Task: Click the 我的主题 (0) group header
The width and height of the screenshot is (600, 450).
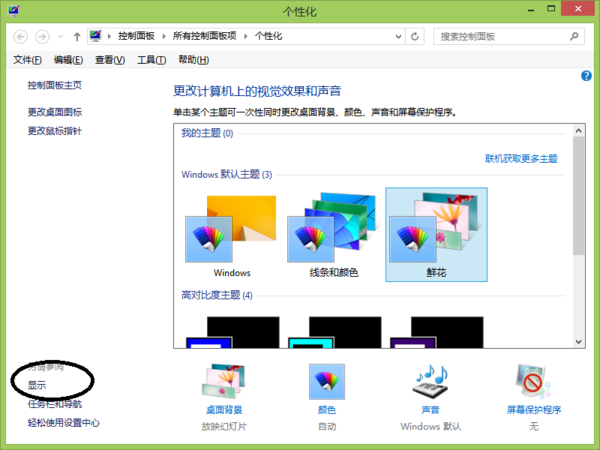Action: click(207, 133)
